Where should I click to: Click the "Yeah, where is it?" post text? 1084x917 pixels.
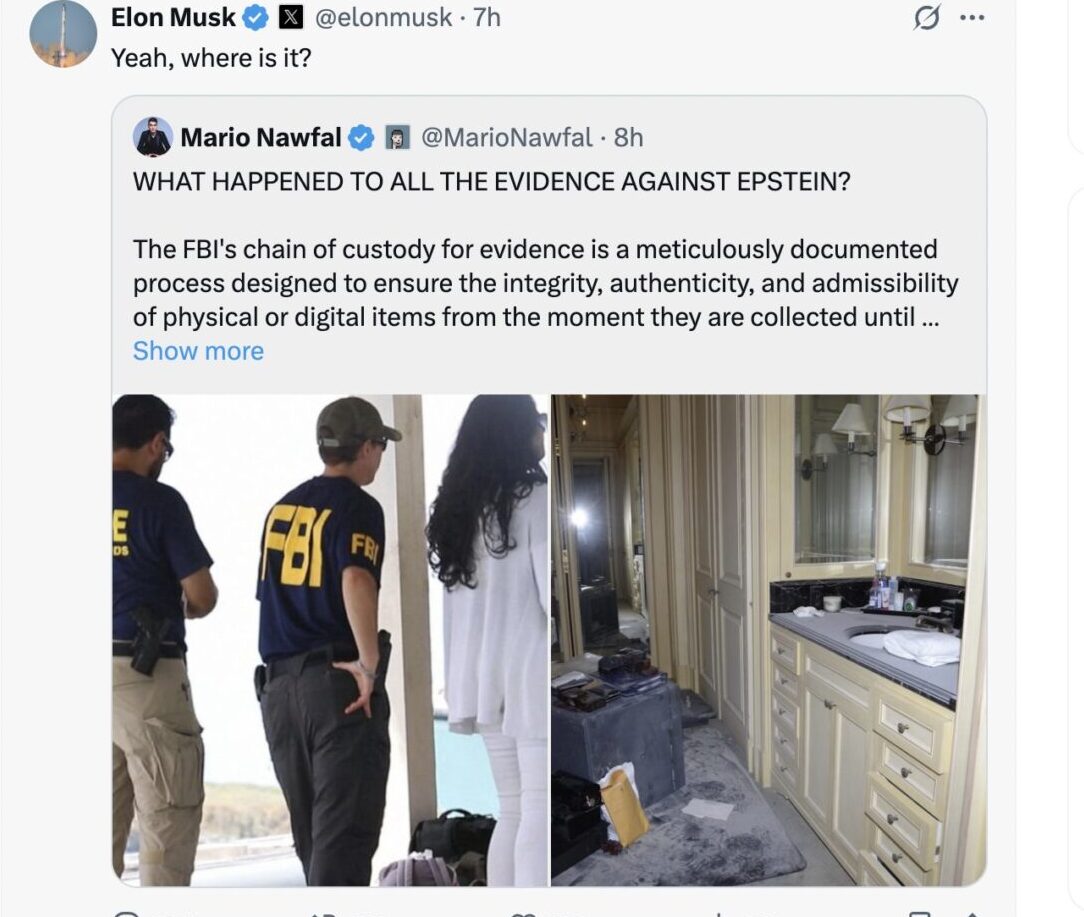(211, 58)
